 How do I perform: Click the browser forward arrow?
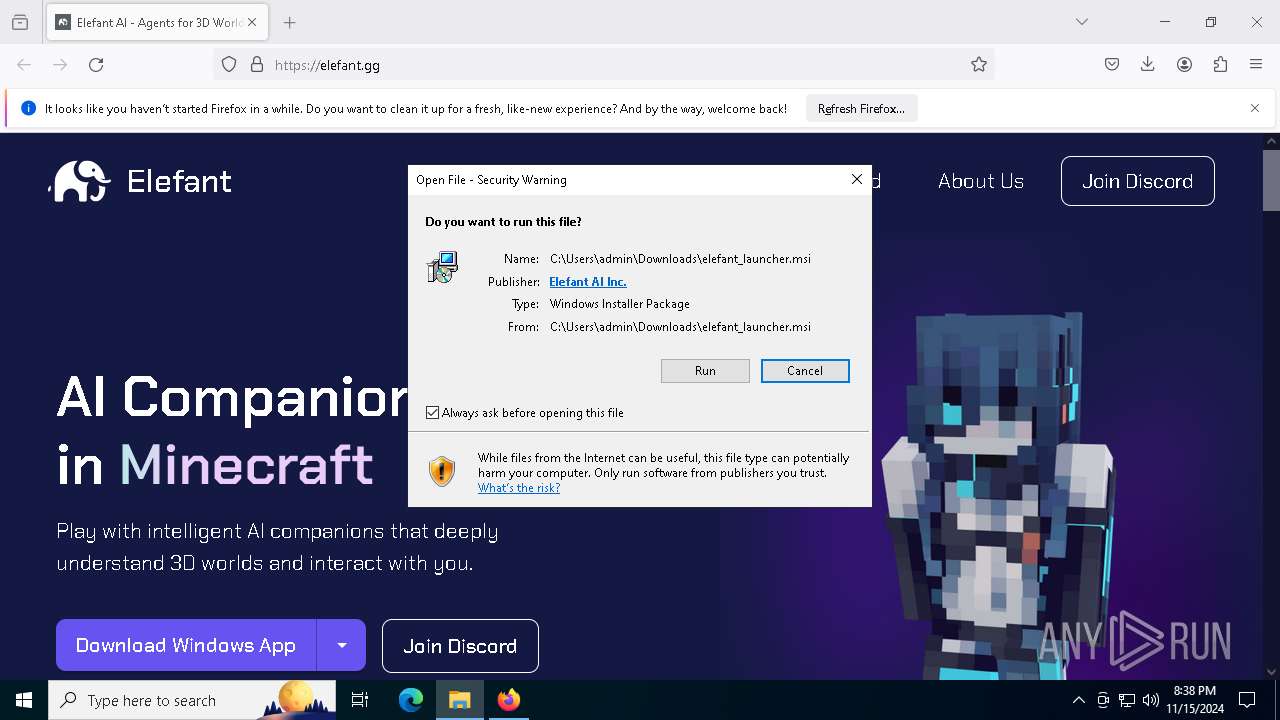pos(60,65)
